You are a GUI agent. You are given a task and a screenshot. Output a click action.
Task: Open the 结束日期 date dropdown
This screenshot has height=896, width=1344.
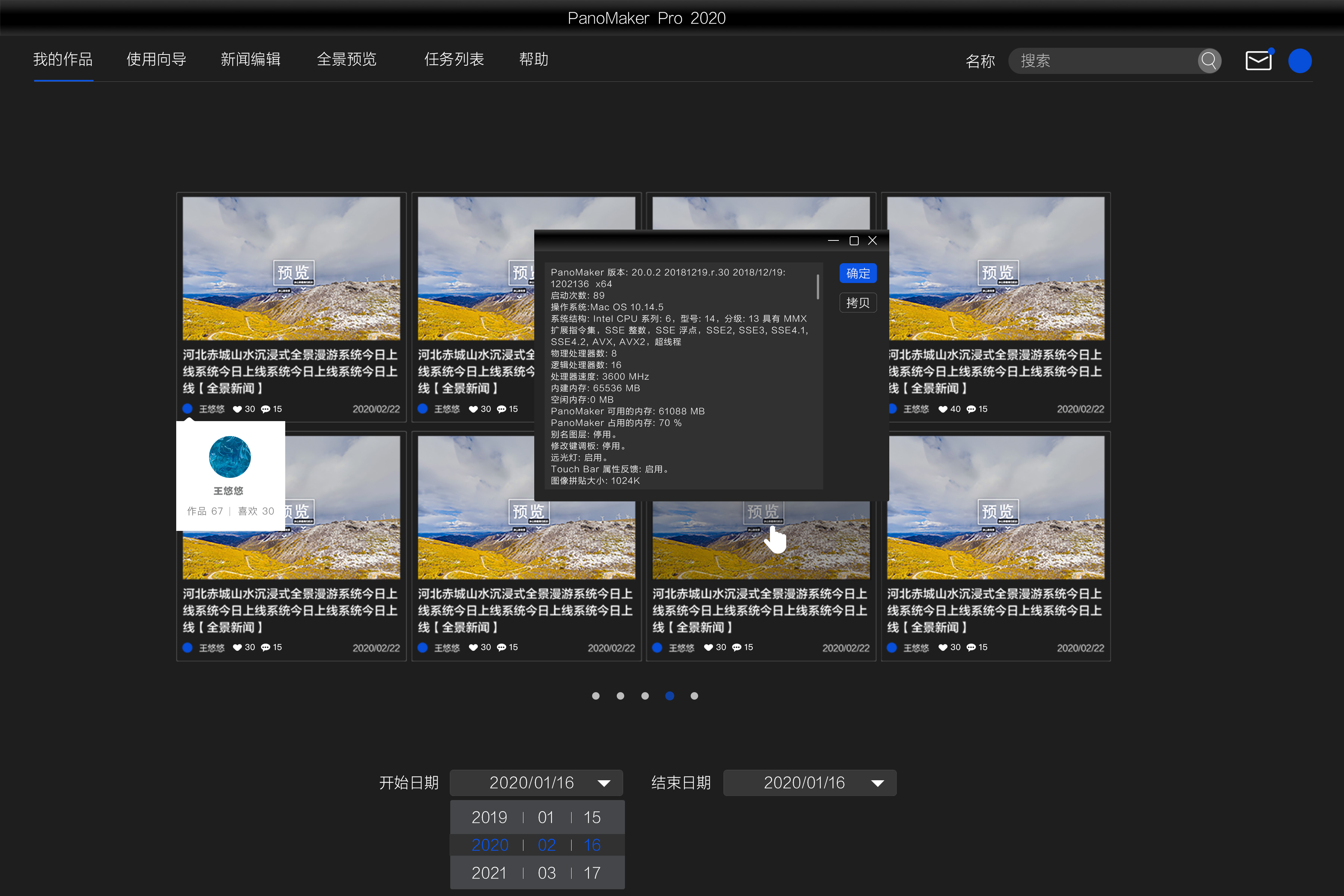coord(810,783)
